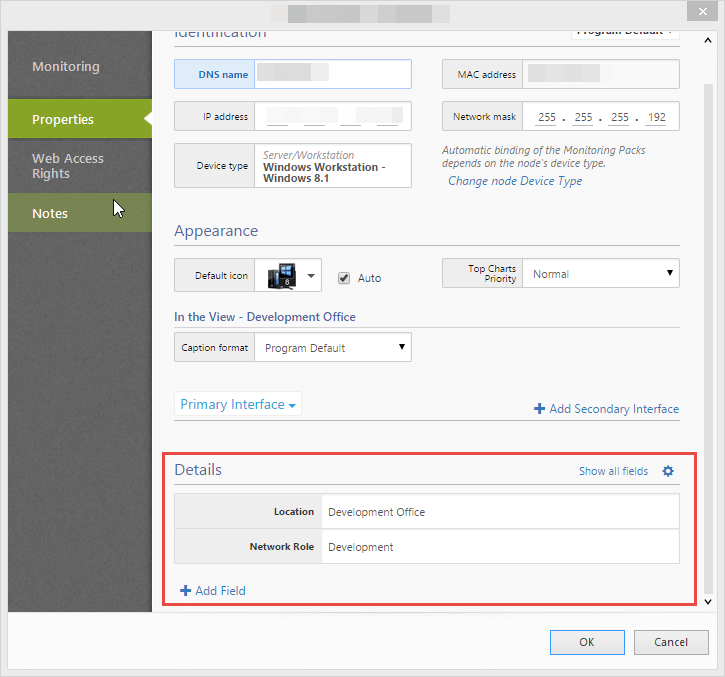Click the plus icon beside Add Secondary Interface

539,409
